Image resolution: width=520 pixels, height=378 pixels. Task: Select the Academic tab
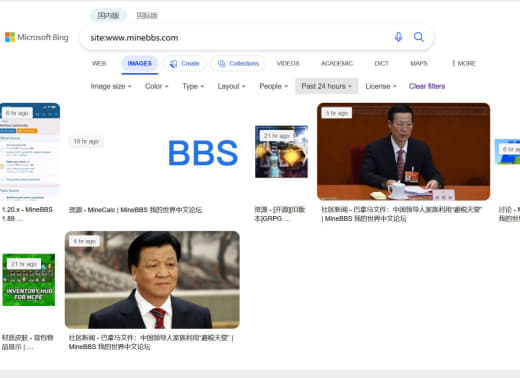click(337, 63)
